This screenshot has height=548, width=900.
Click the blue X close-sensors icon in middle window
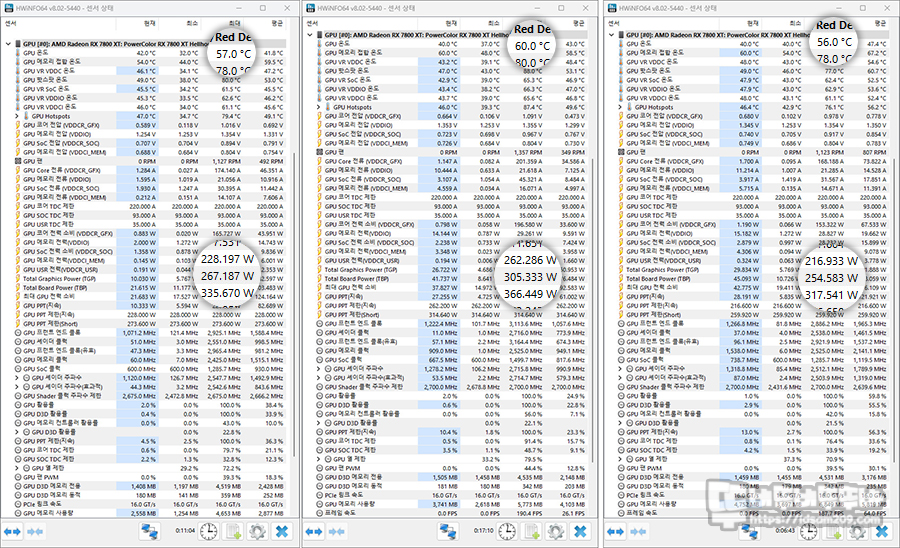[x=580, y=532]
